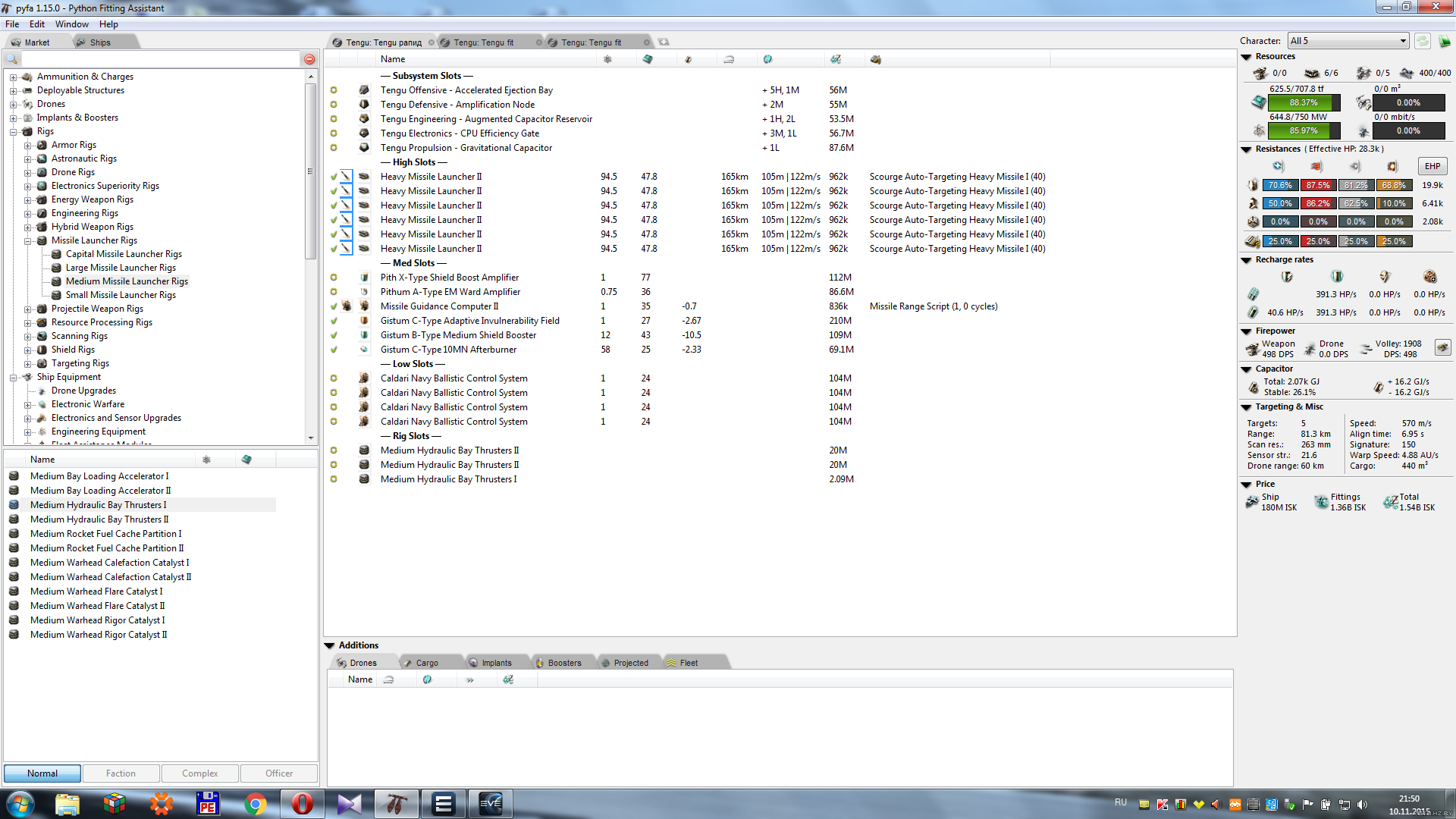Click the explosive resistance column icon
This screenshot has height=819, width=1456.
coord(1392,167)
